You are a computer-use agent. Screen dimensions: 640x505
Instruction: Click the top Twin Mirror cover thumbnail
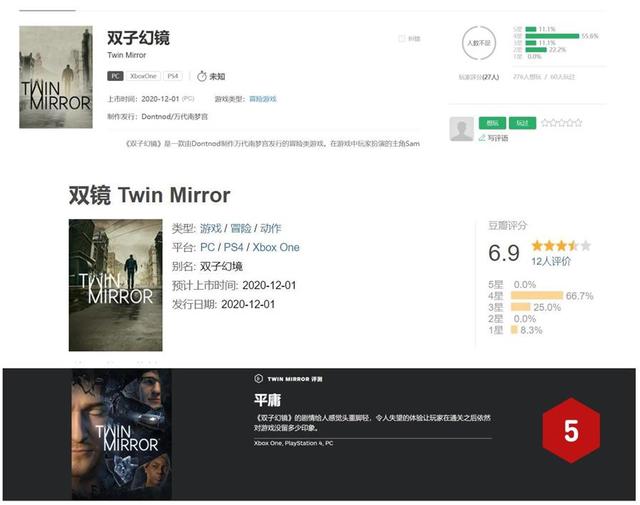56,77
